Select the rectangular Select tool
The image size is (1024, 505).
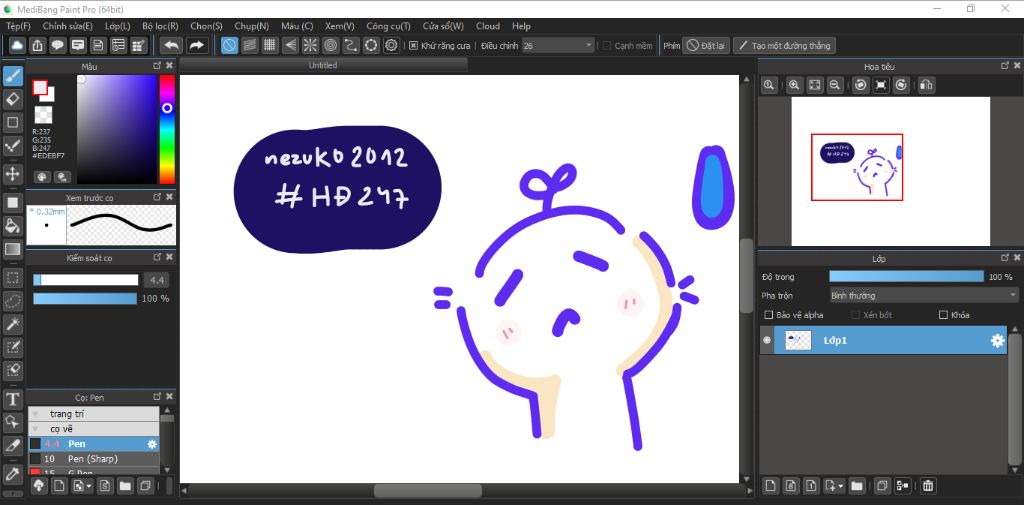point(12,278)
